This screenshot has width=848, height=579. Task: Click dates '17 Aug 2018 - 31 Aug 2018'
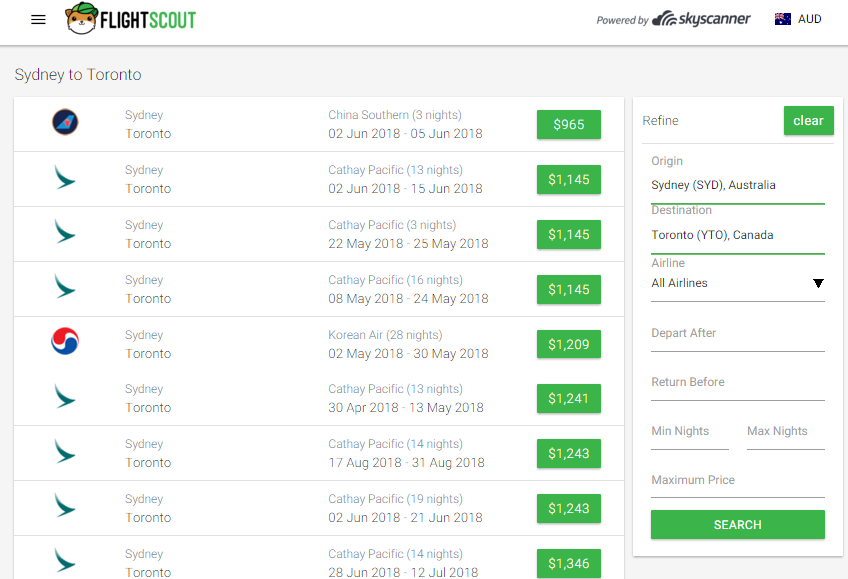(406, 463)
